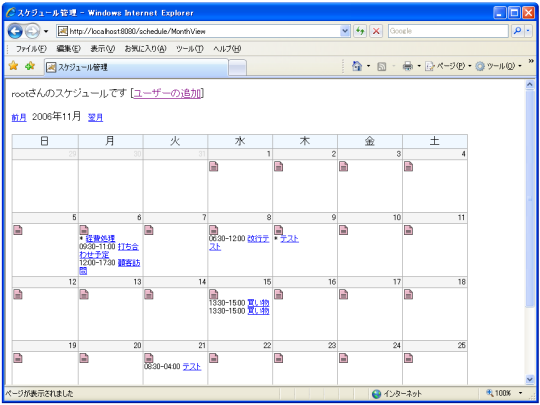Click the Refresh page icon
Image resolution: width=540 pixels, height=405 pixels.
(360, 31)
